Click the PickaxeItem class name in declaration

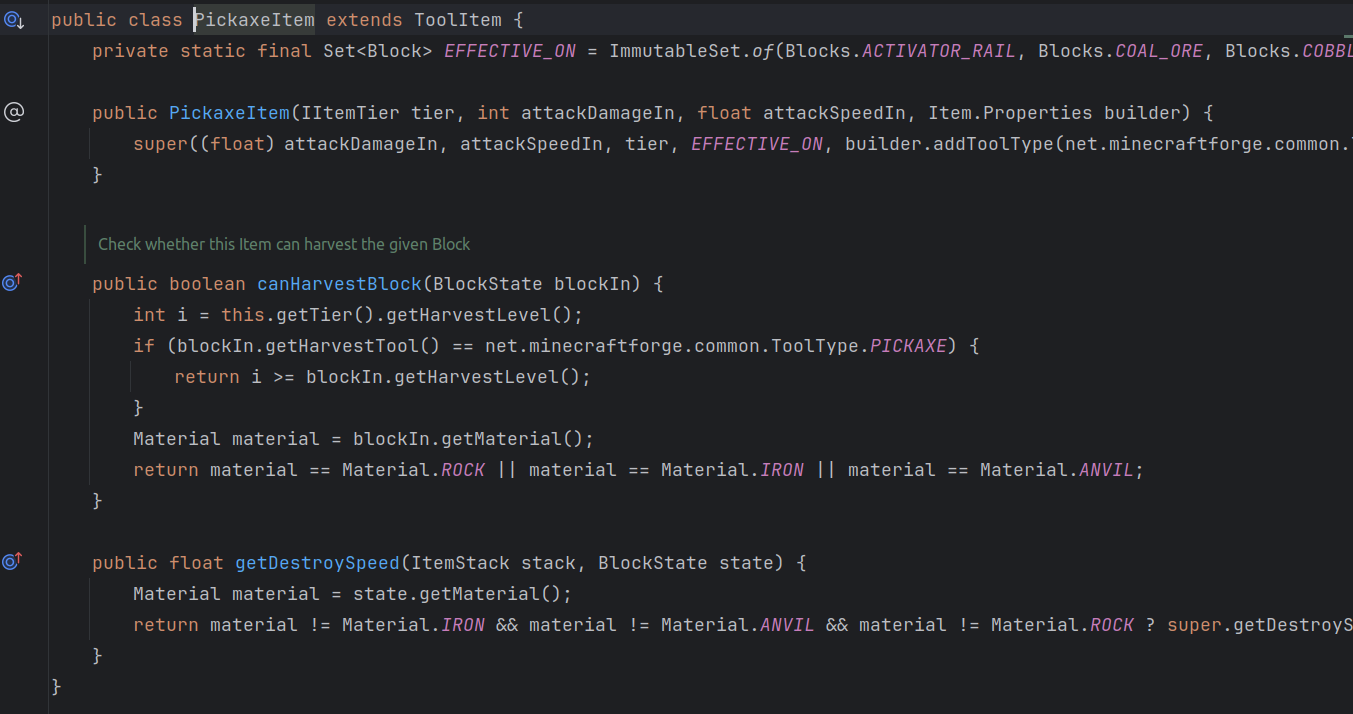pyautogui.click(x=254, y=20)
